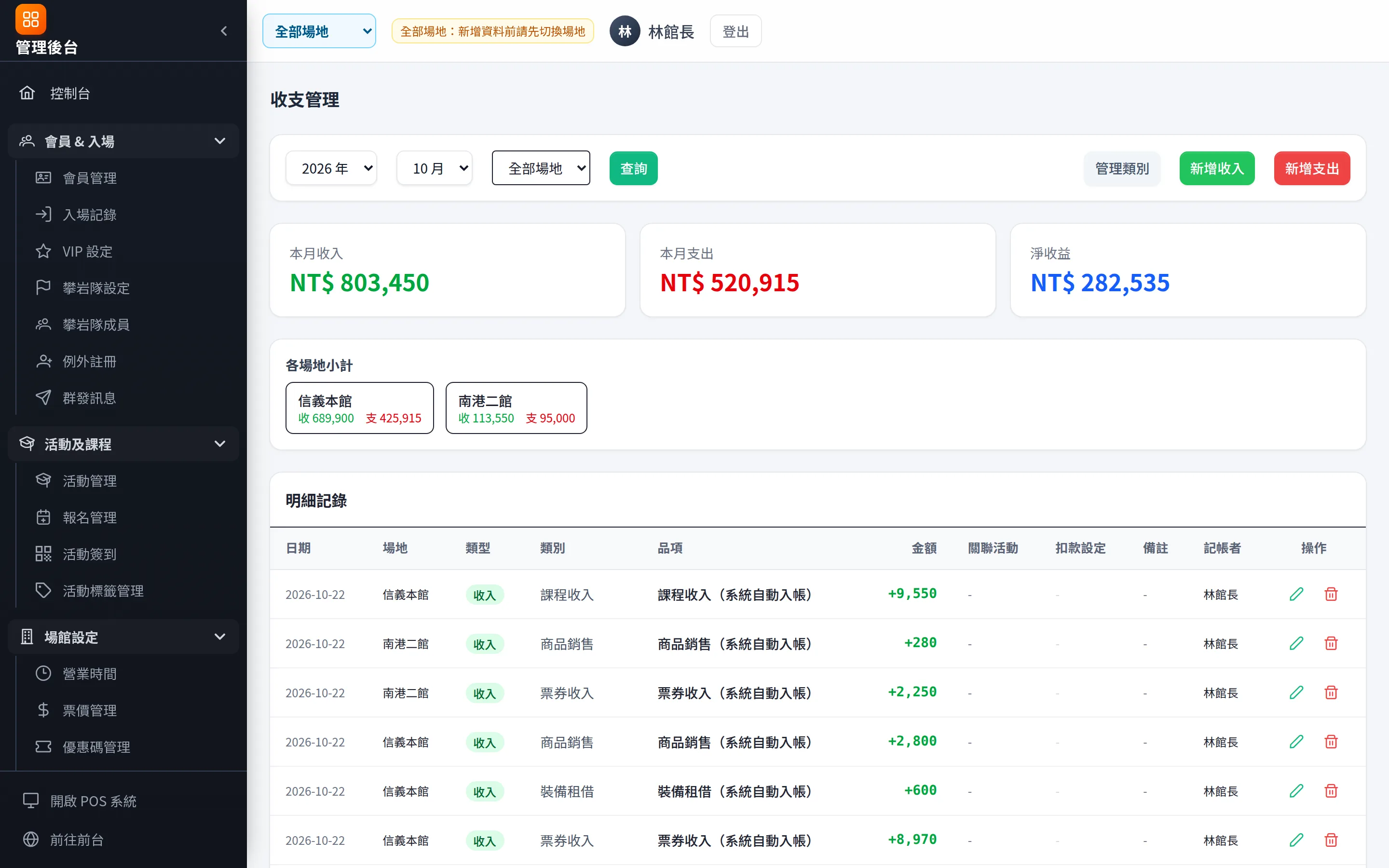Click the 林 user avatar circle
The image size is (1389, 868).
tap(625, 31)
